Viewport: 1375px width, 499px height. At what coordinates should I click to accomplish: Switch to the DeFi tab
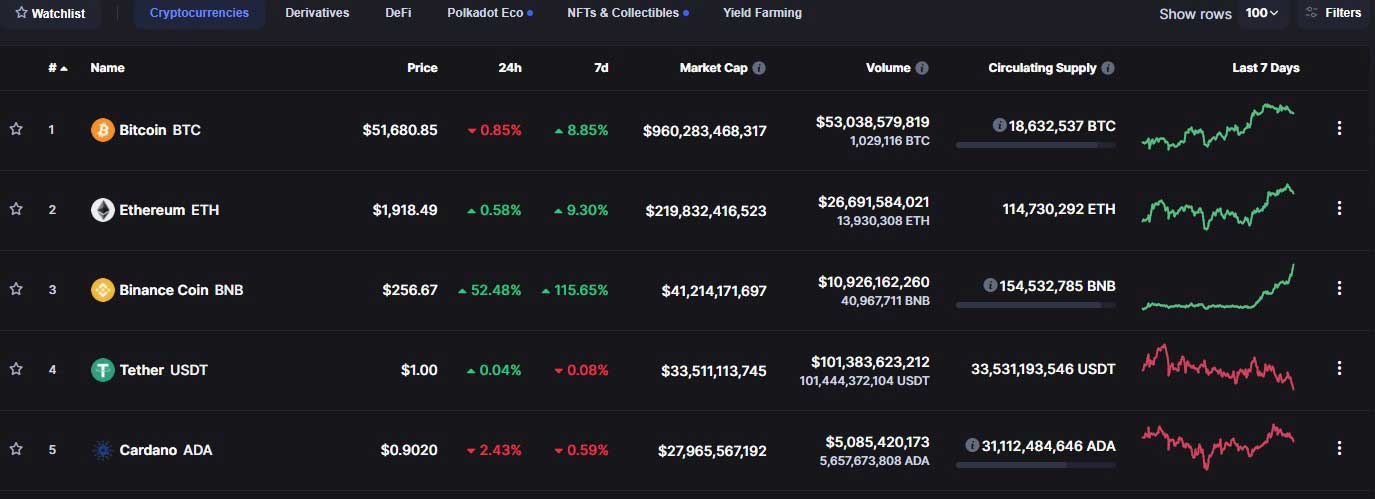coord(398,13)
